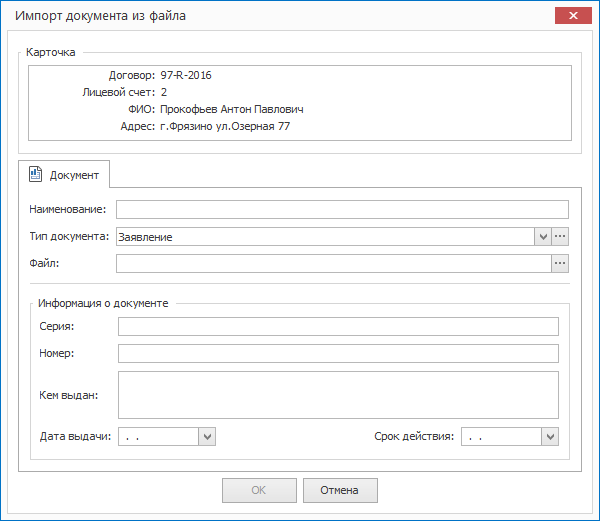Click the Срок действия date field
The height and width of the screenshot is (521, 600).
(x=501, y=436)
